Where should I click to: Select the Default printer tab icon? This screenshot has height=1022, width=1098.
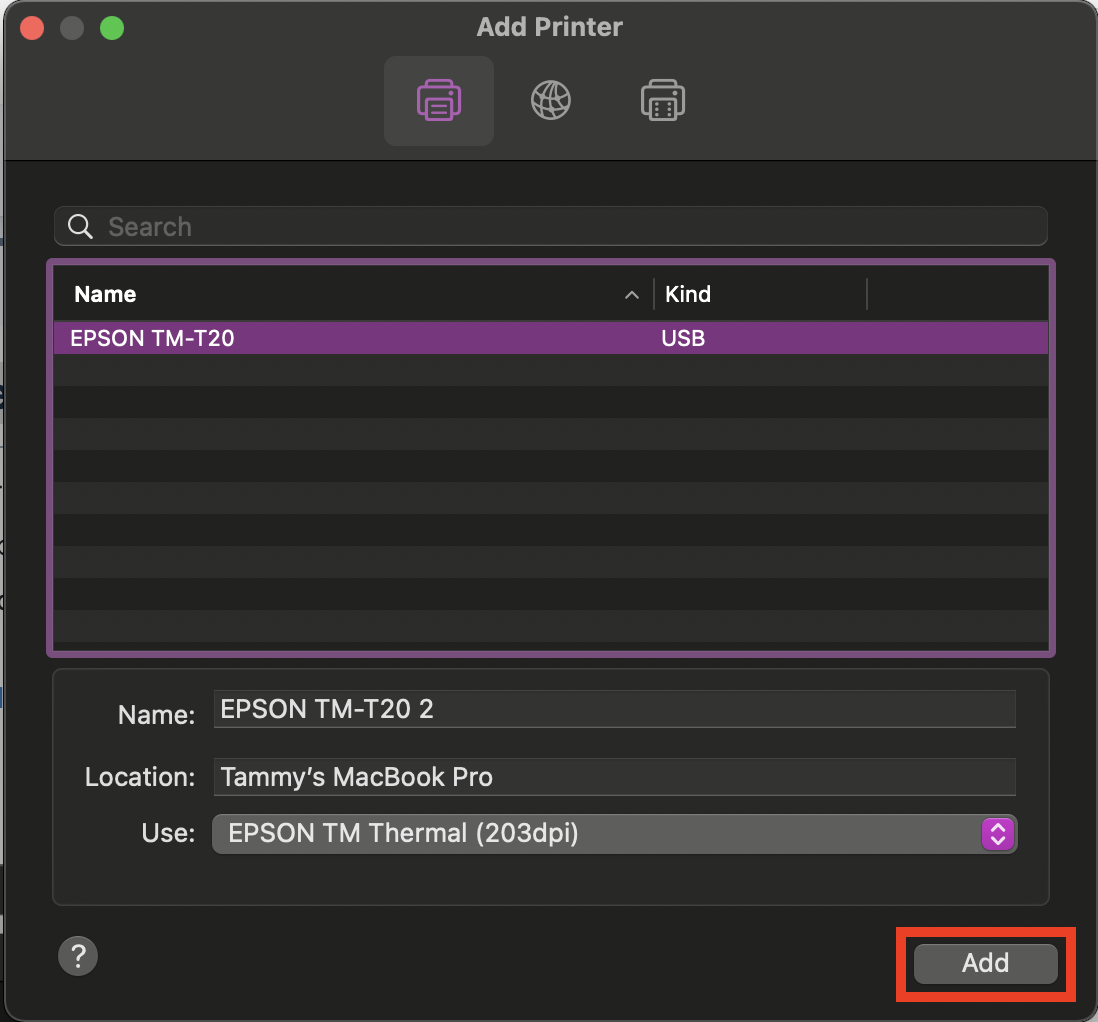[x=439, y=101]
